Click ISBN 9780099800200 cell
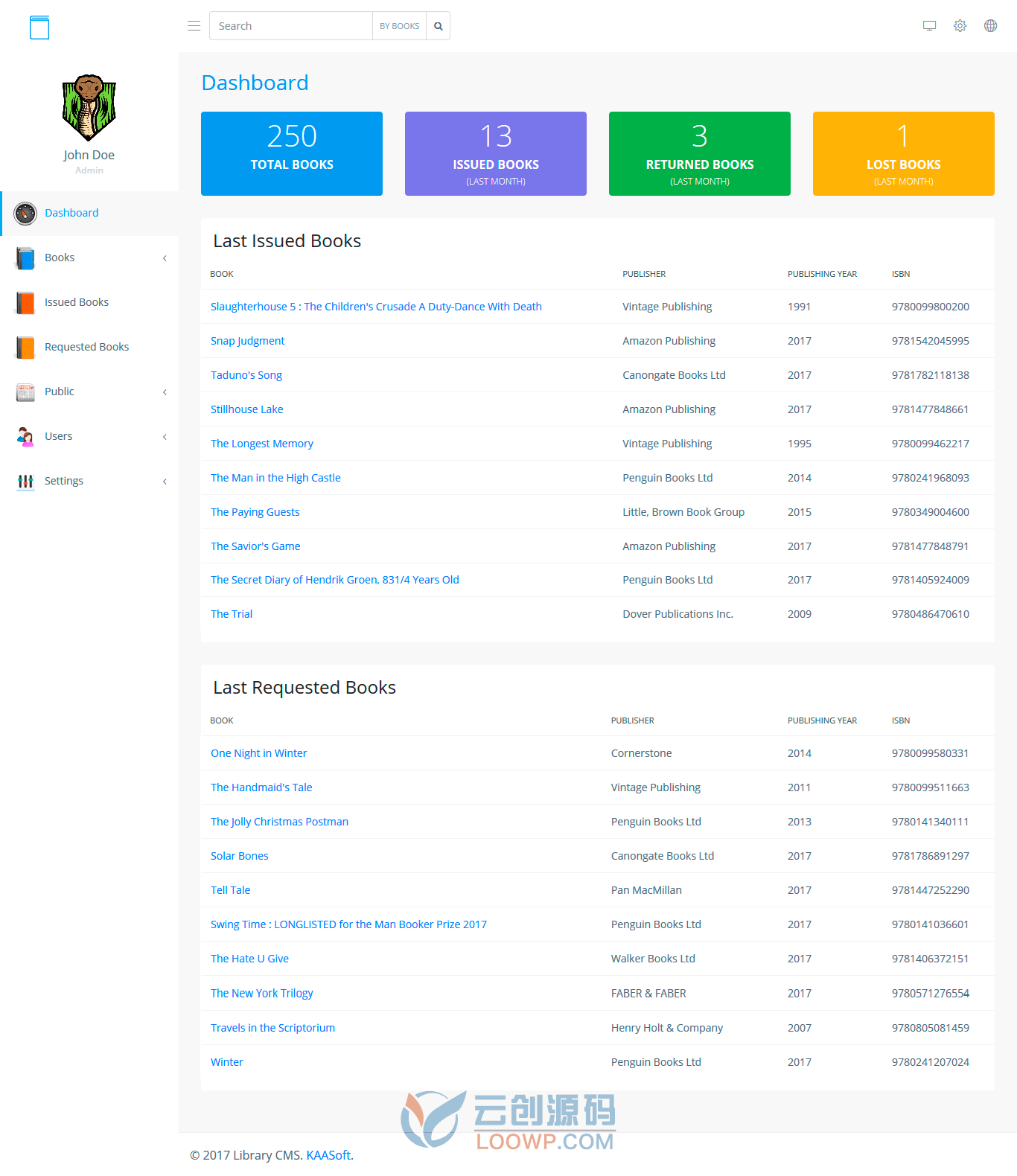 [x=931, y=307]
